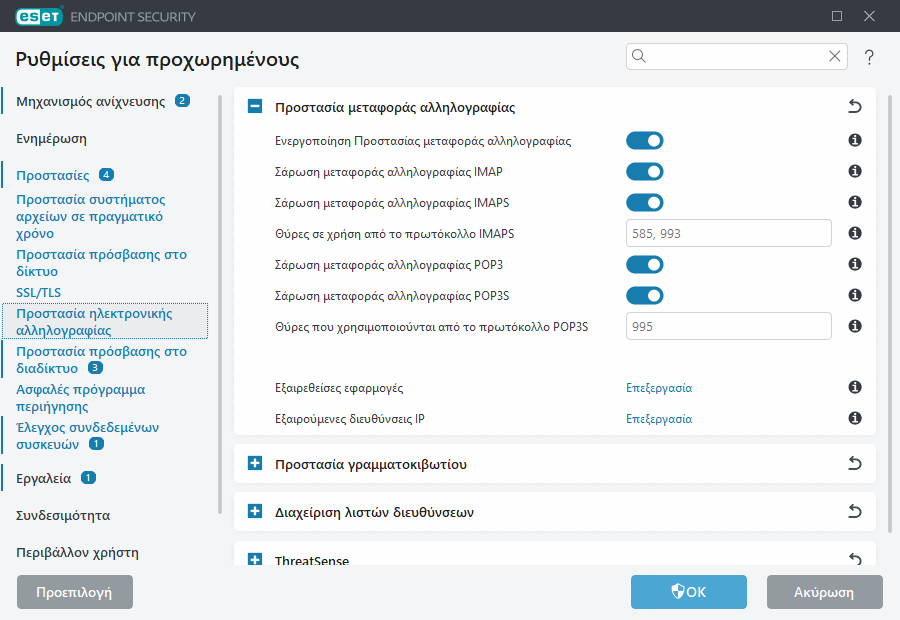Select Προστασία συστήματος αρχείων σε πραγματικό χρόνο
This screenshot has height=620, width=900.
[91, 216]
